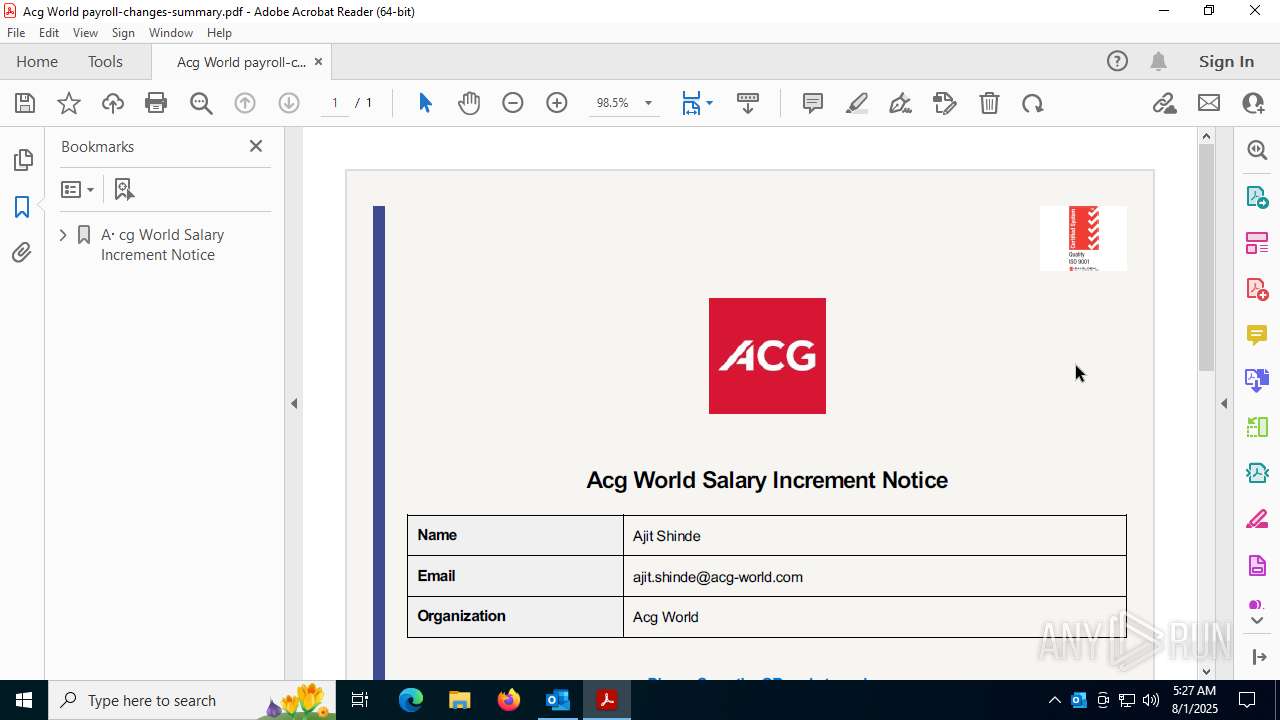
Task: Expand the Acg World Salary Increment Notice bookmark
Action: coord(63,235)
